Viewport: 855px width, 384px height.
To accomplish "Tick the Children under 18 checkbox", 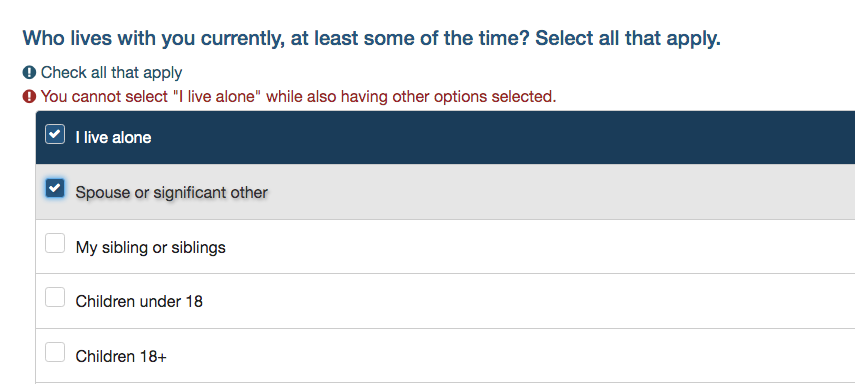I will 55,297.
